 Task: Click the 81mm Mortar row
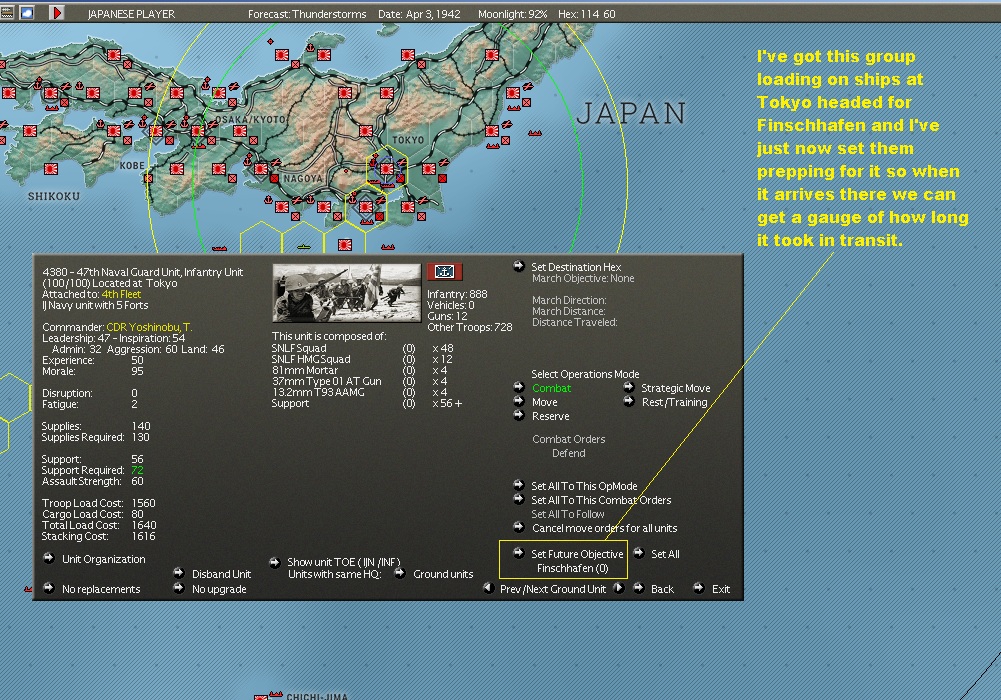(359, 370)
